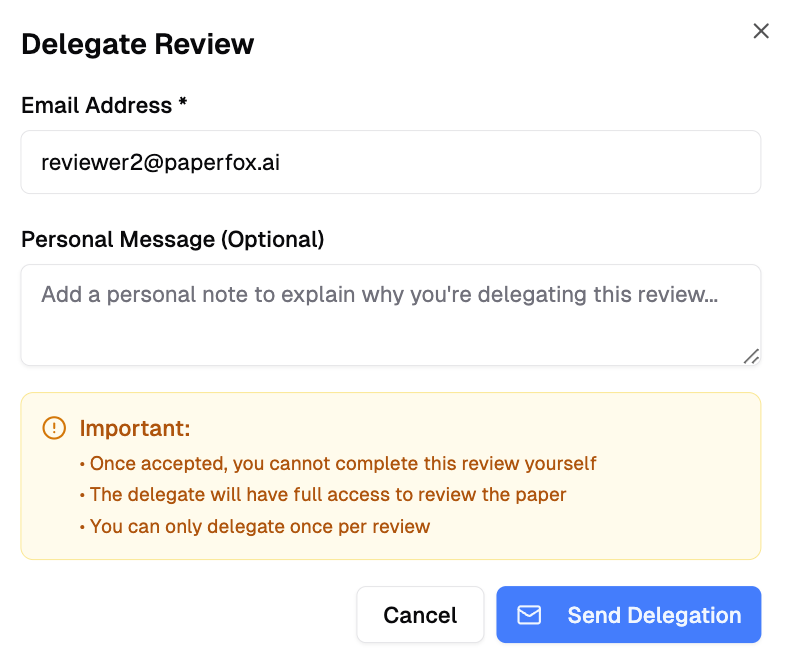Click the Delegate Review heading
This screenshot has height=662, width=792.
tap(137, 45)
